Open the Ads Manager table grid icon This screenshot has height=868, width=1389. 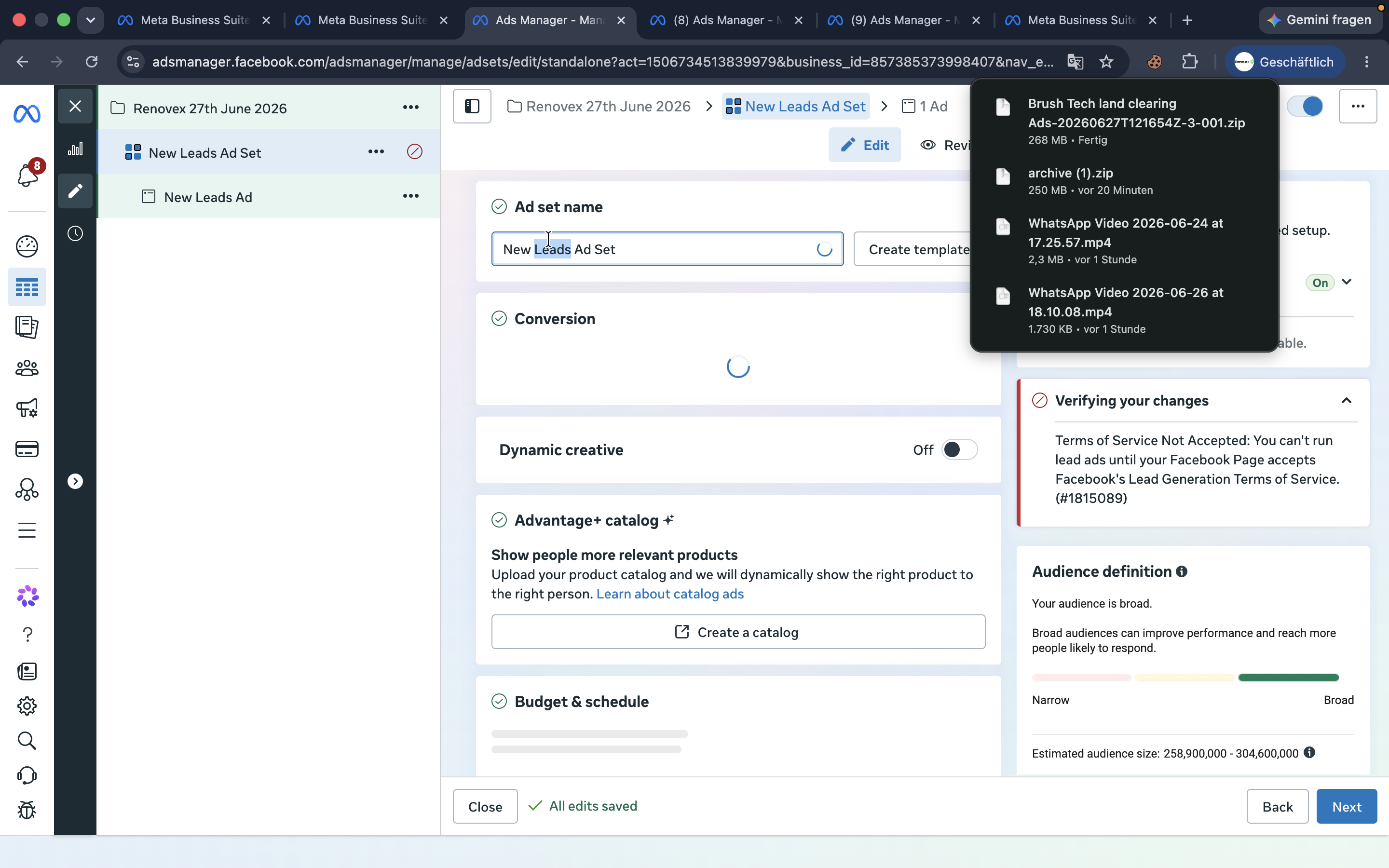(x=27, y=287)
